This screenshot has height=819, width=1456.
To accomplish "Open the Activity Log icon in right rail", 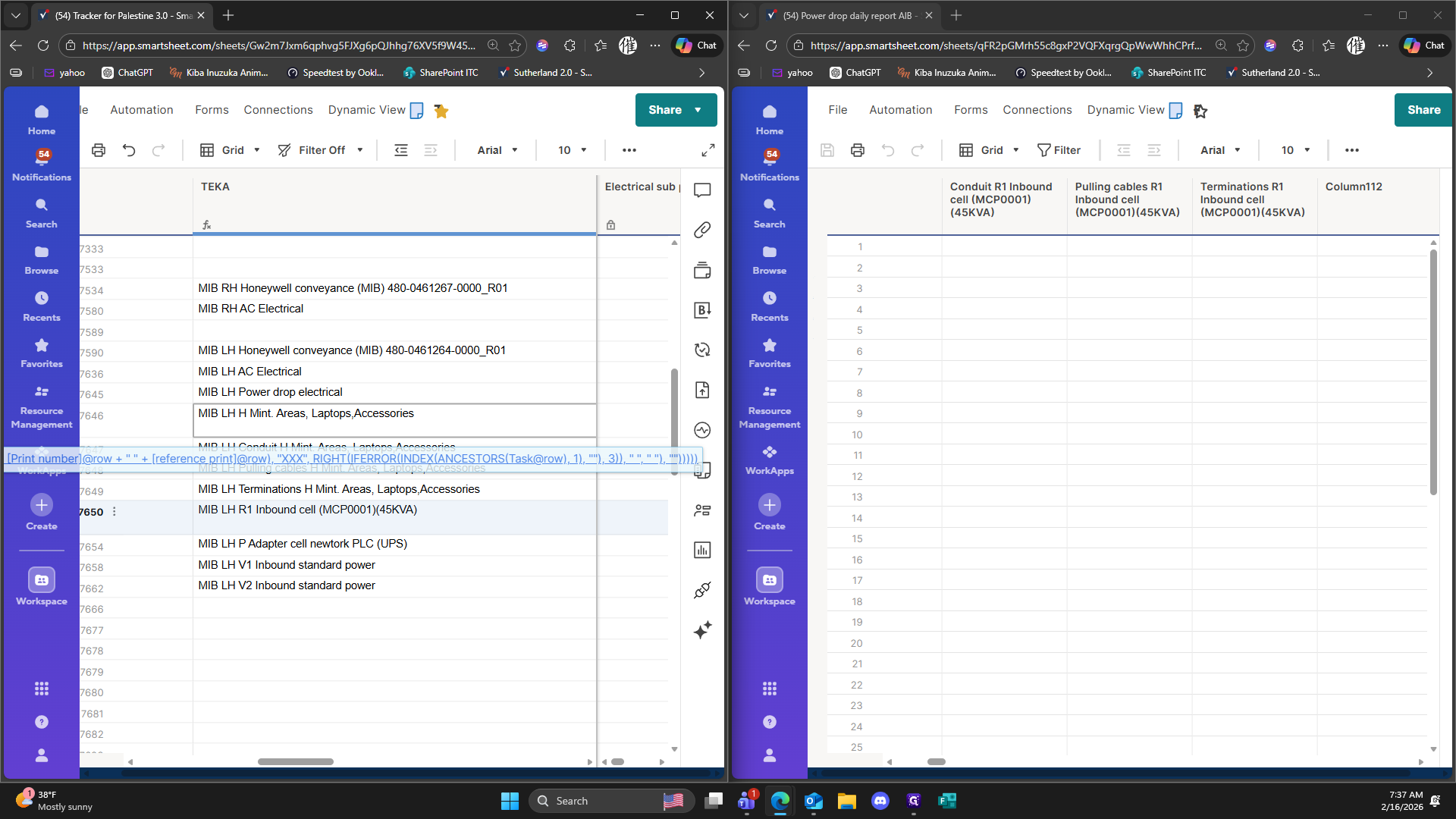I will 702,430.
